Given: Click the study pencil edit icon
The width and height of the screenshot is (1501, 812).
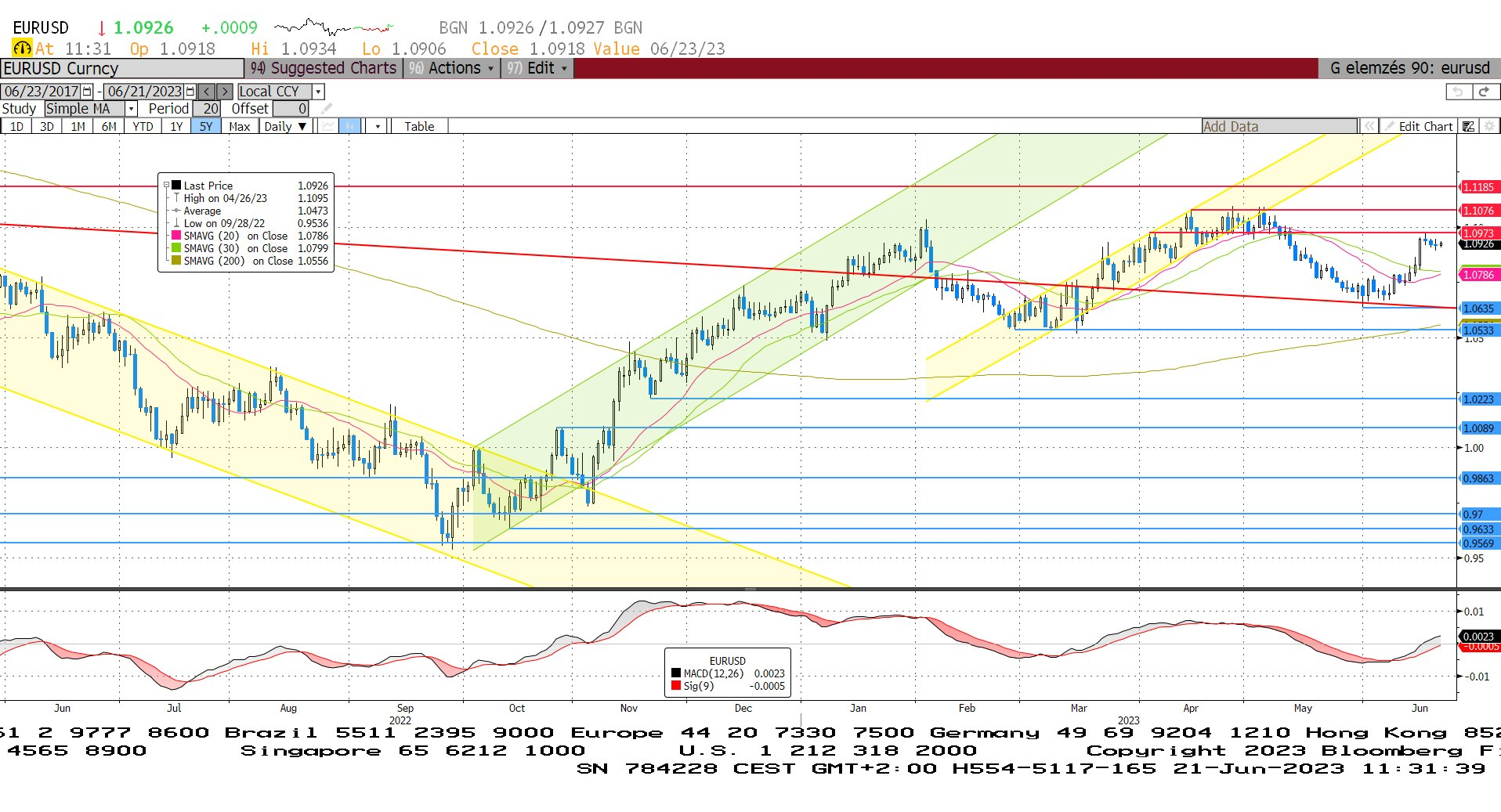Looking at the screenshot, I should point(327,109).
